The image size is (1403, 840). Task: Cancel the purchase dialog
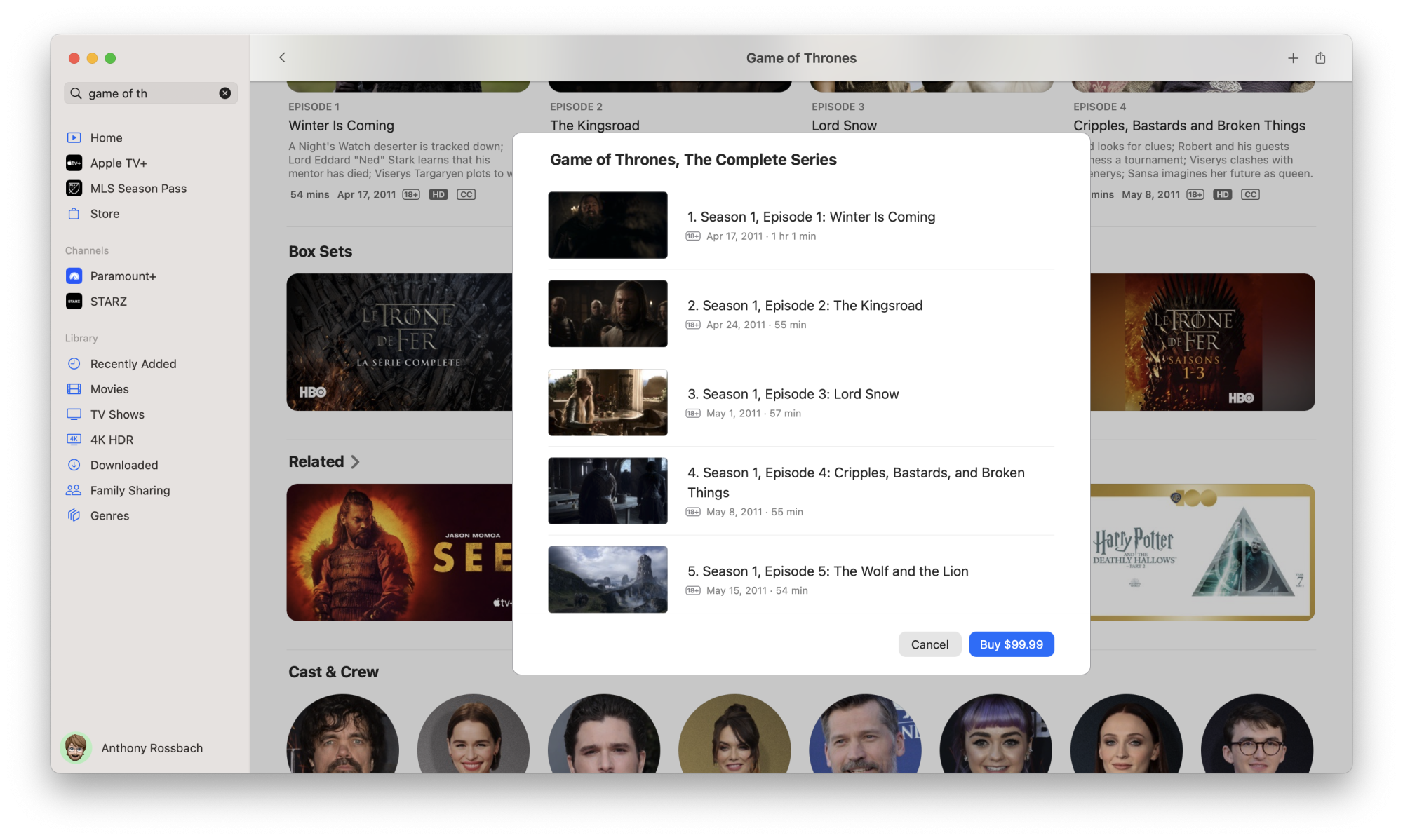coord(929,644)
